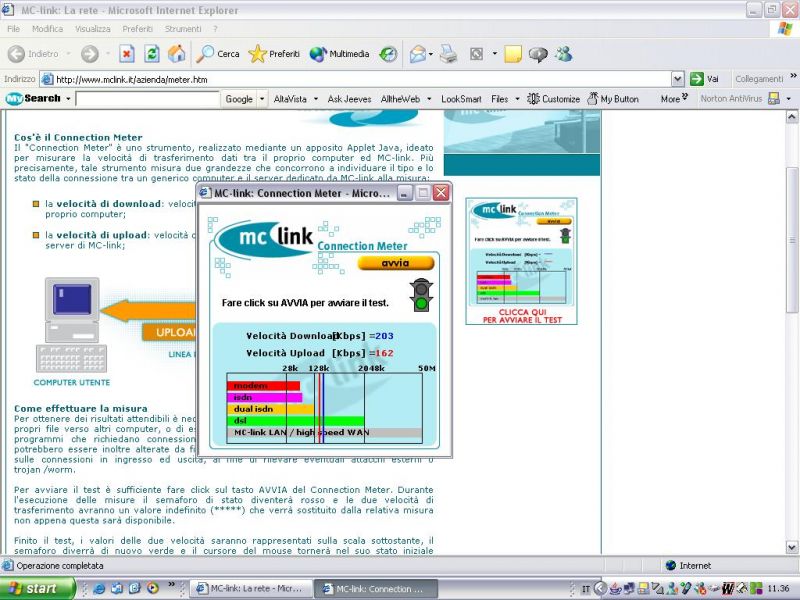Image resolution: width=800 pixels, height=600 pixels.
Task: Open the history clock icon
Action: 388,54
